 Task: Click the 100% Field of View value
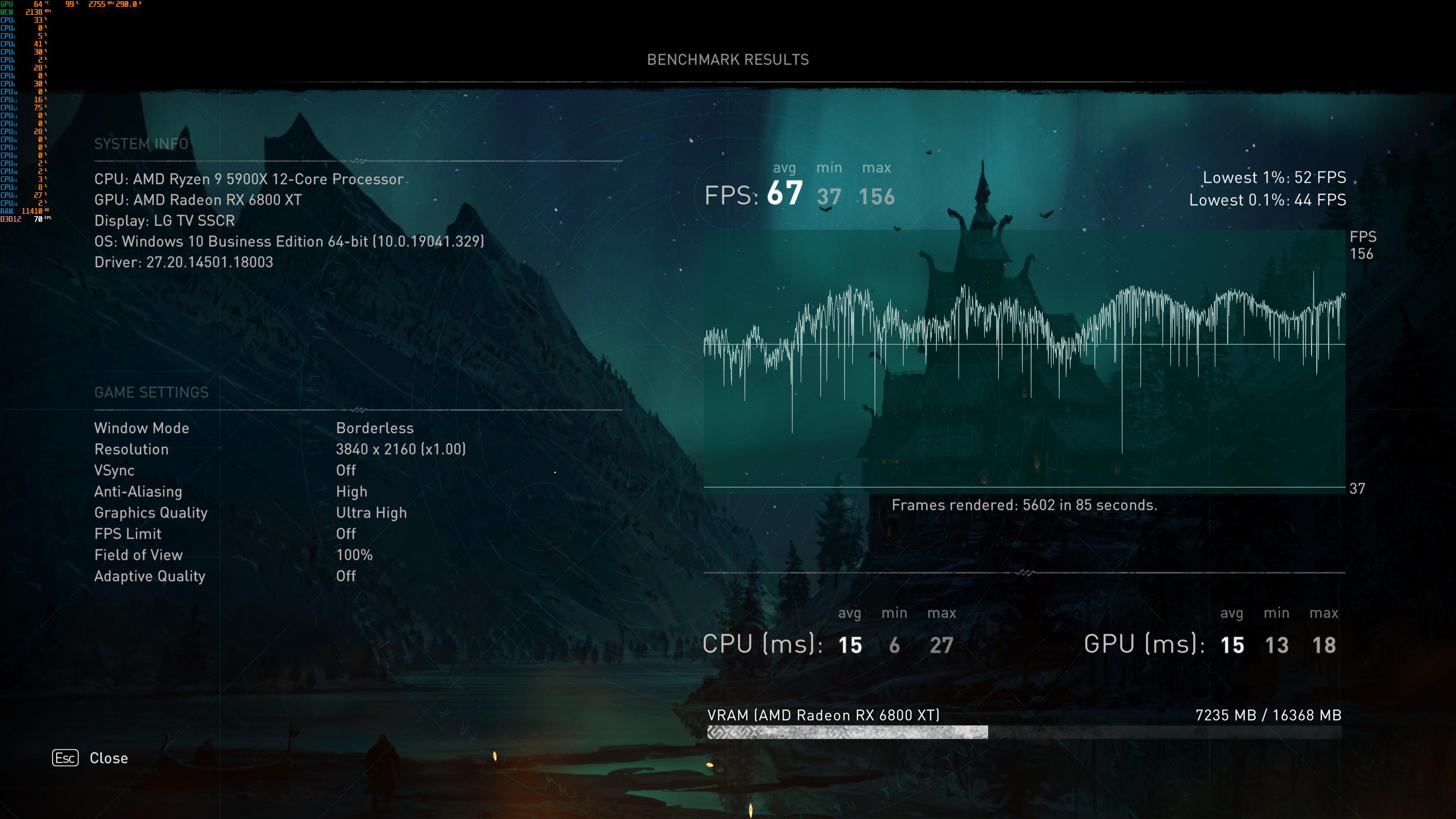(x=355, y=555)
